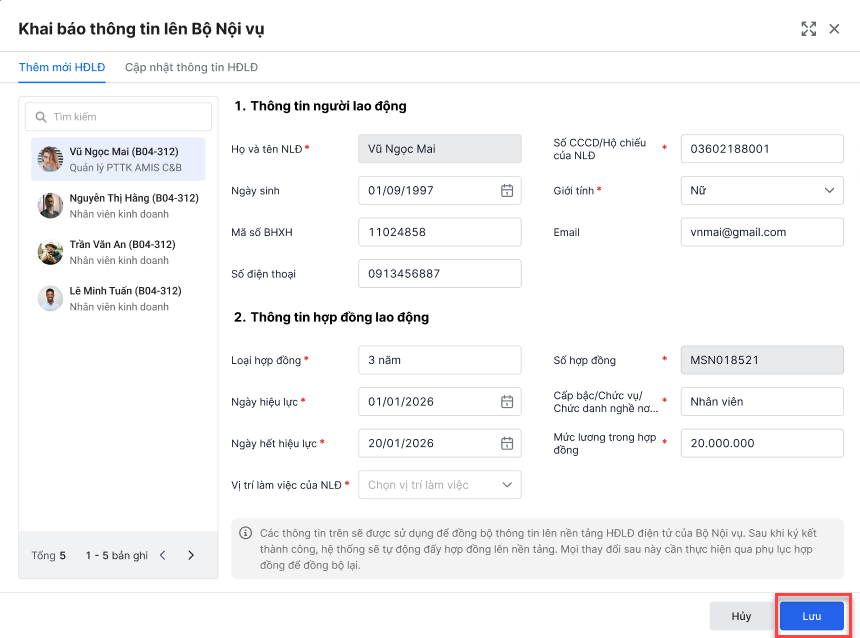Click the Lưu button
860x638 pixels.
coord(811,616)
